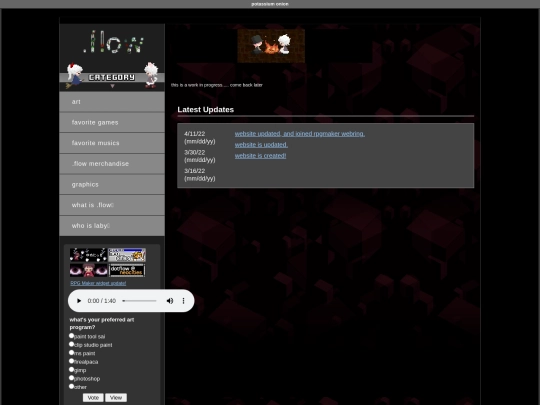Seek in the audio progress slider

[139, 301]
